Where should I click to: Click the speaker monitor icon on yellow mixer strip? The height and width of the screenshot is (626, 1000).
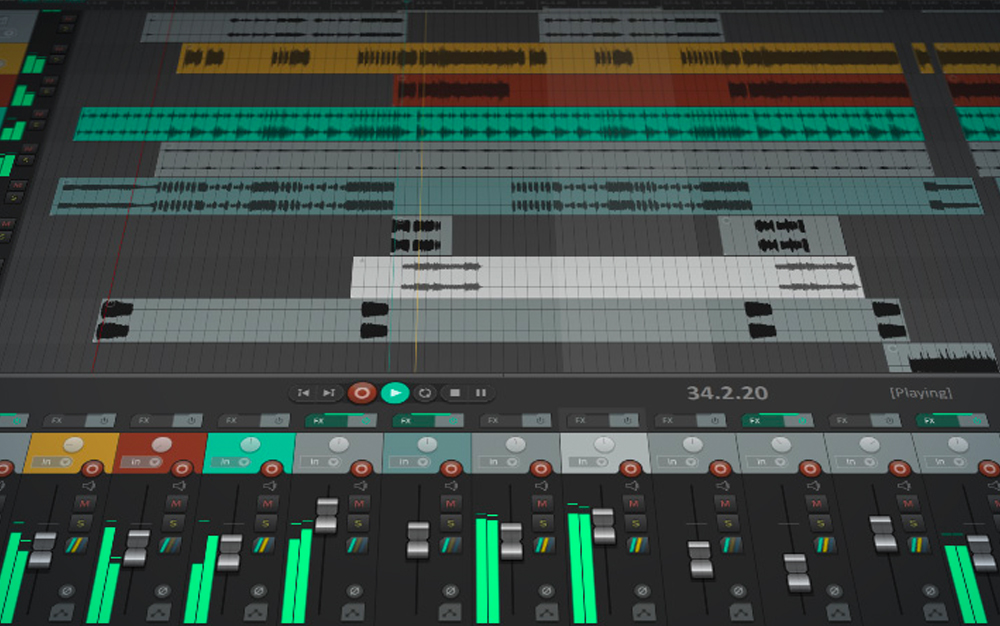click(88, 486)
